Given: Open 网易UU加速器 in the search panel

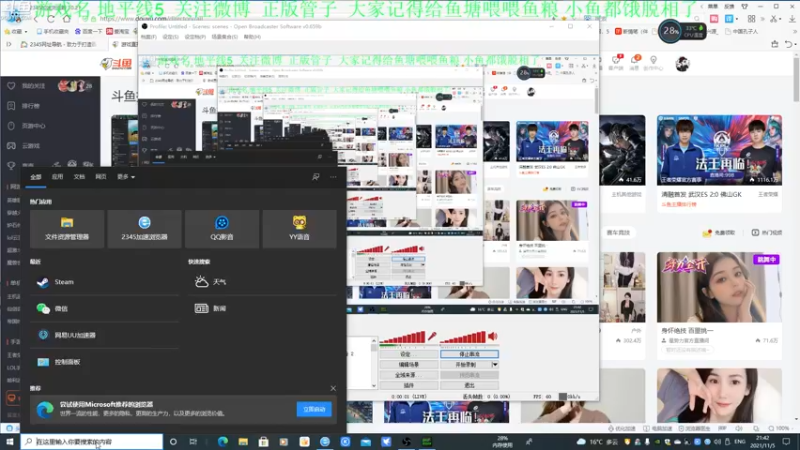Looking at the screenshot, I should point(105,335).
